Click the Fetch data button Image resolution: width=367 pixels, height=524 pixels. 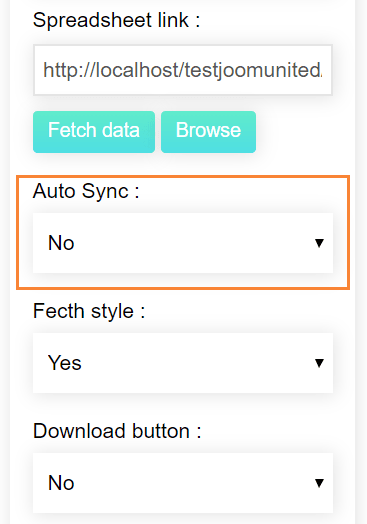coord(94,132)
